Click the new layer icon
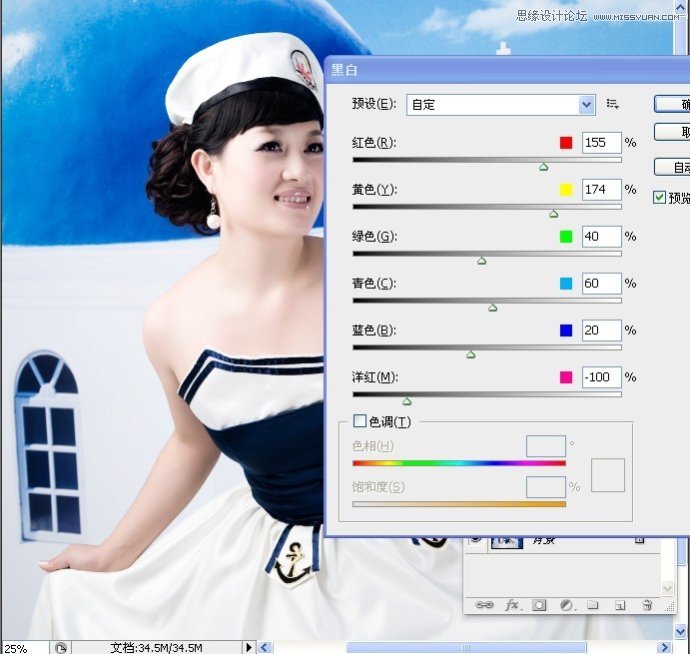Image resolution: width=690 pixels, height=654 pixels. [x=620, y=605]
